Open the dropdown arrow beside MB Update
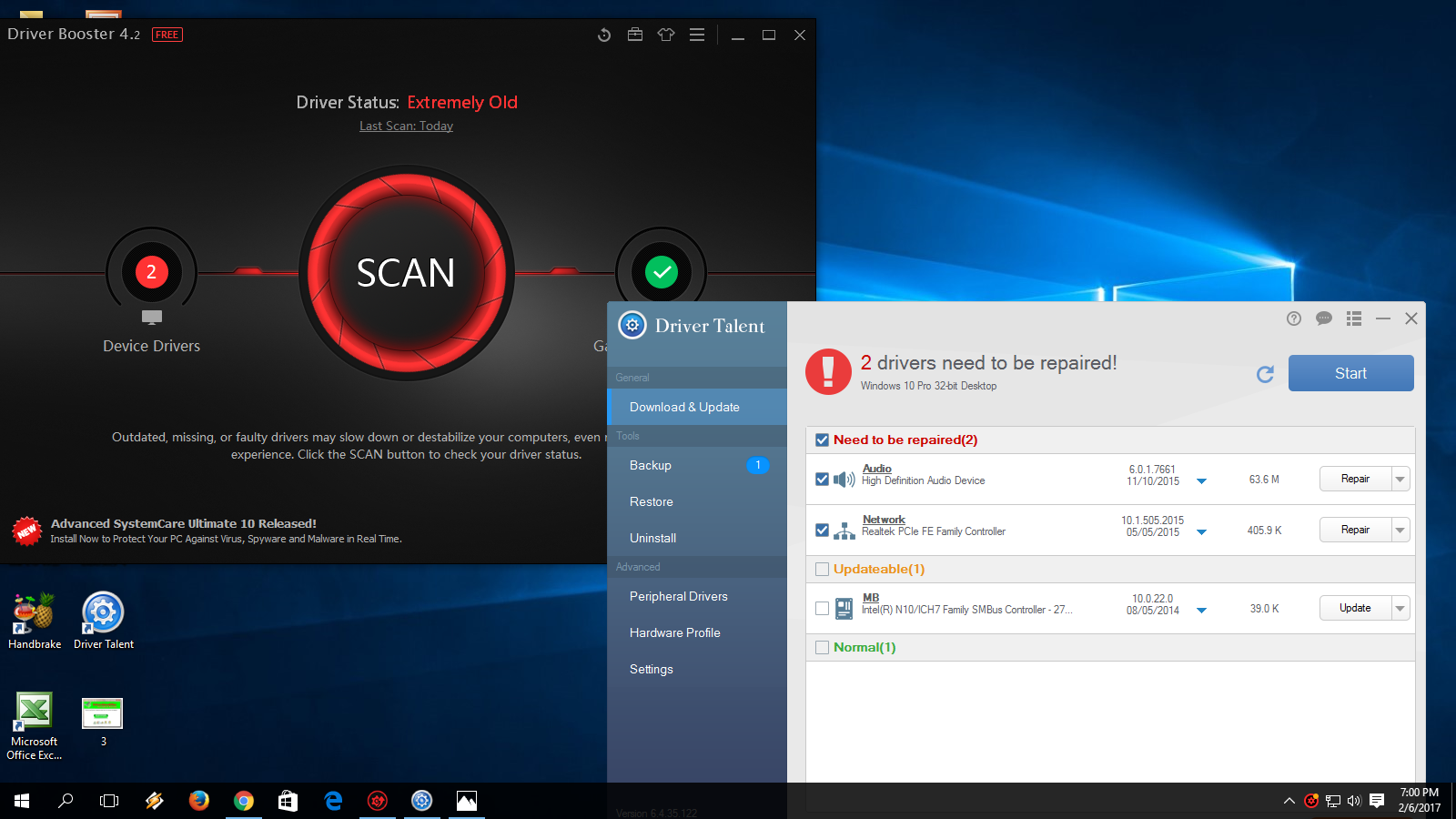The width and height of the screenshot is (1456, 819). tap(1400, 608)
